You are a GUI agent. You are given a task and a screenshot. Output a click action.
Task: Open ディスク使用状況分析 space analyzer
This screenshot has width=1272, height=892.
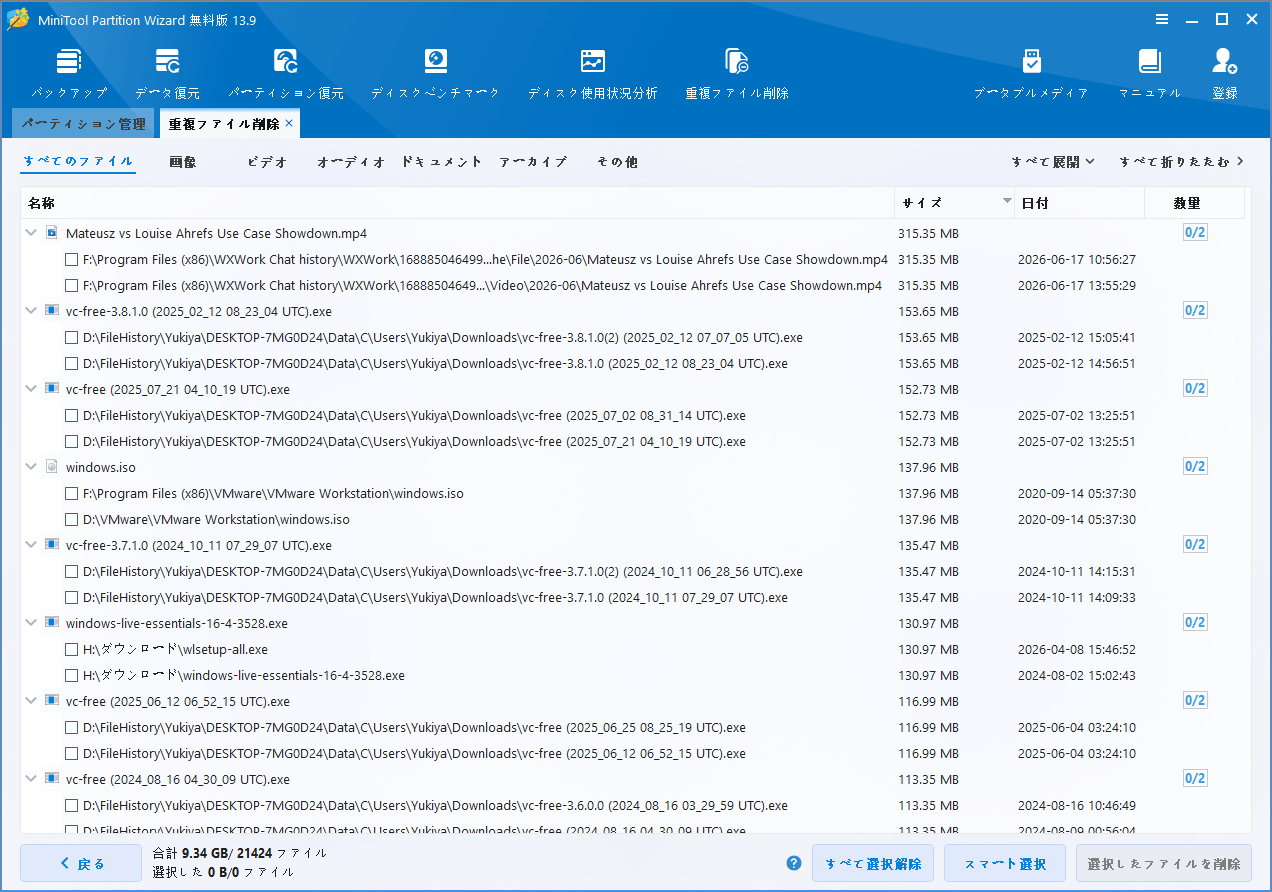pyautogui.click(x=593, y=74)
